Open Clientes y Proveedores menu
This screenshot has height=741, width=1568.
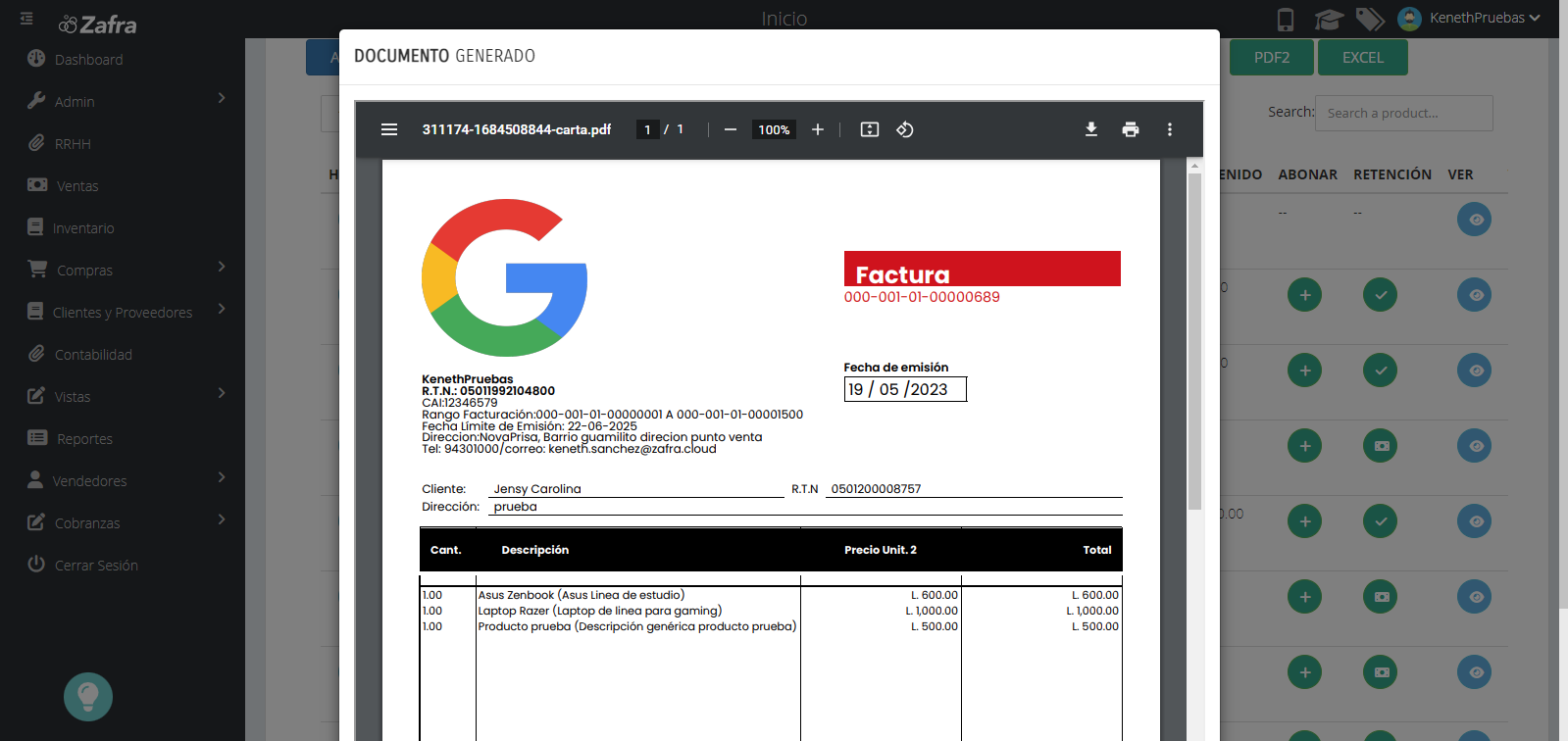[122, 313]
